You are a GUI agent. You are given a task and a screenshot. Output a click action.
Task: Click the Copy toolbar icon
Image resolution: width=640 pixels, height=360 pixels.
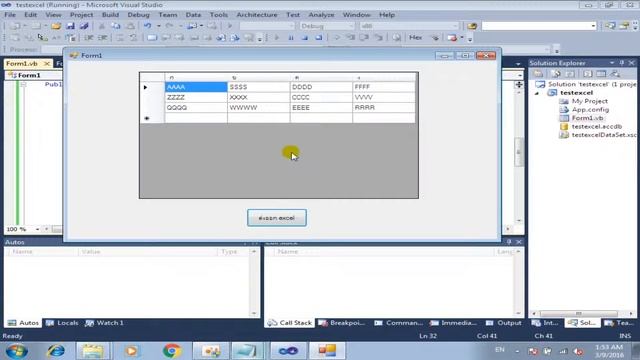[x=116, y=26]
